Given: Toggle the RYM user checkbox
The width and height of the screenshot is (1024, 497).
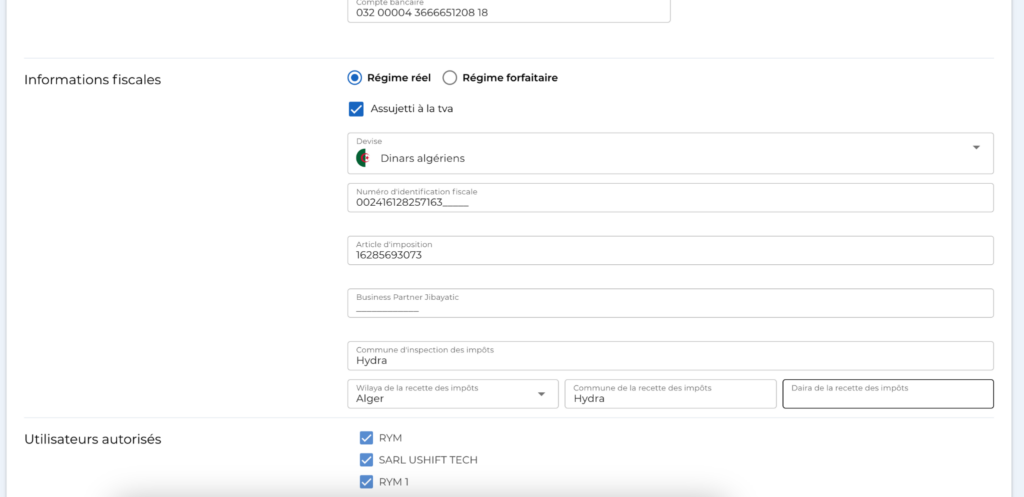Looking at the screenshot, I should tap(366, 438).
